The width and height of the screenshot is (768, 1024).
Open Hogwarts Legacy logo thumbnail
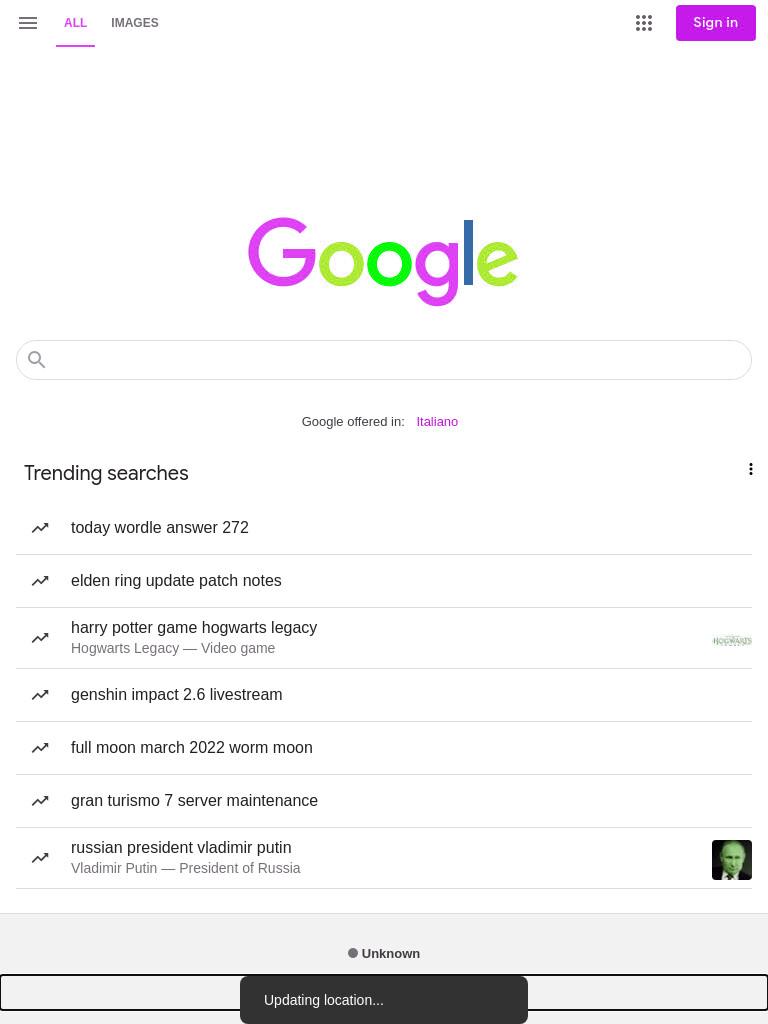point(731,641)
